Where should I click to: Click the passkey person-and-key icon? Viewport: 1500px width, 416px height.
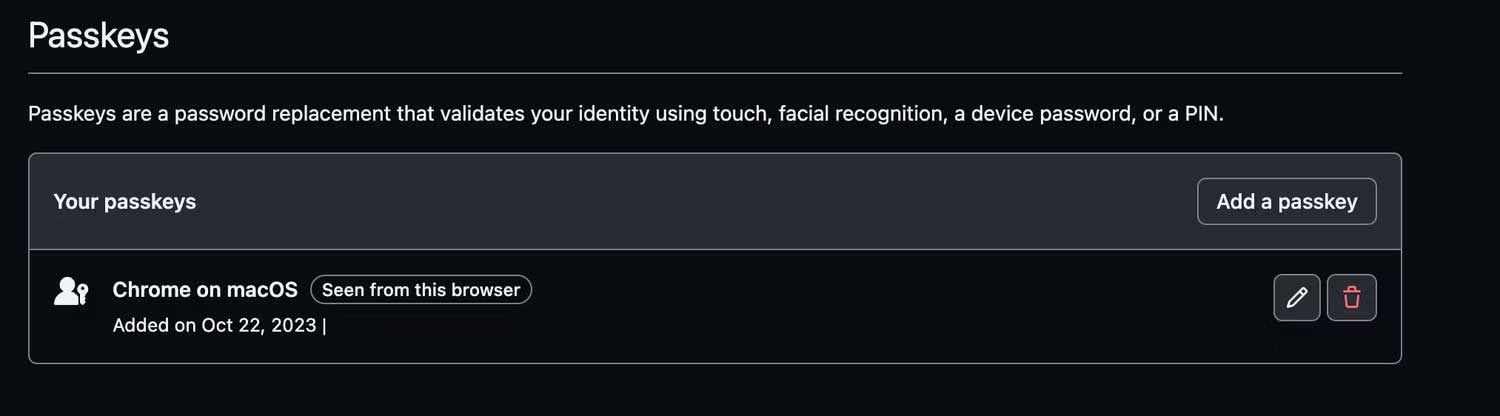point(71,292)
